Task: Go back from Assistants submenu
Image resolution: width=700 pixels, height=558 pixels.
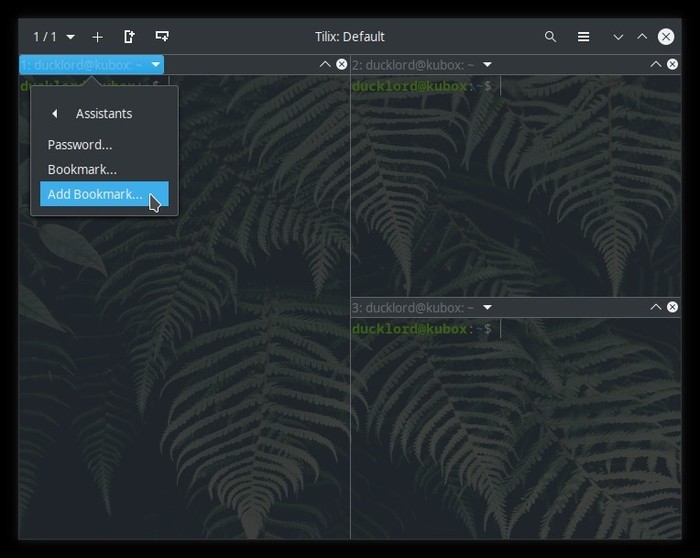Action: pos(54,114)
